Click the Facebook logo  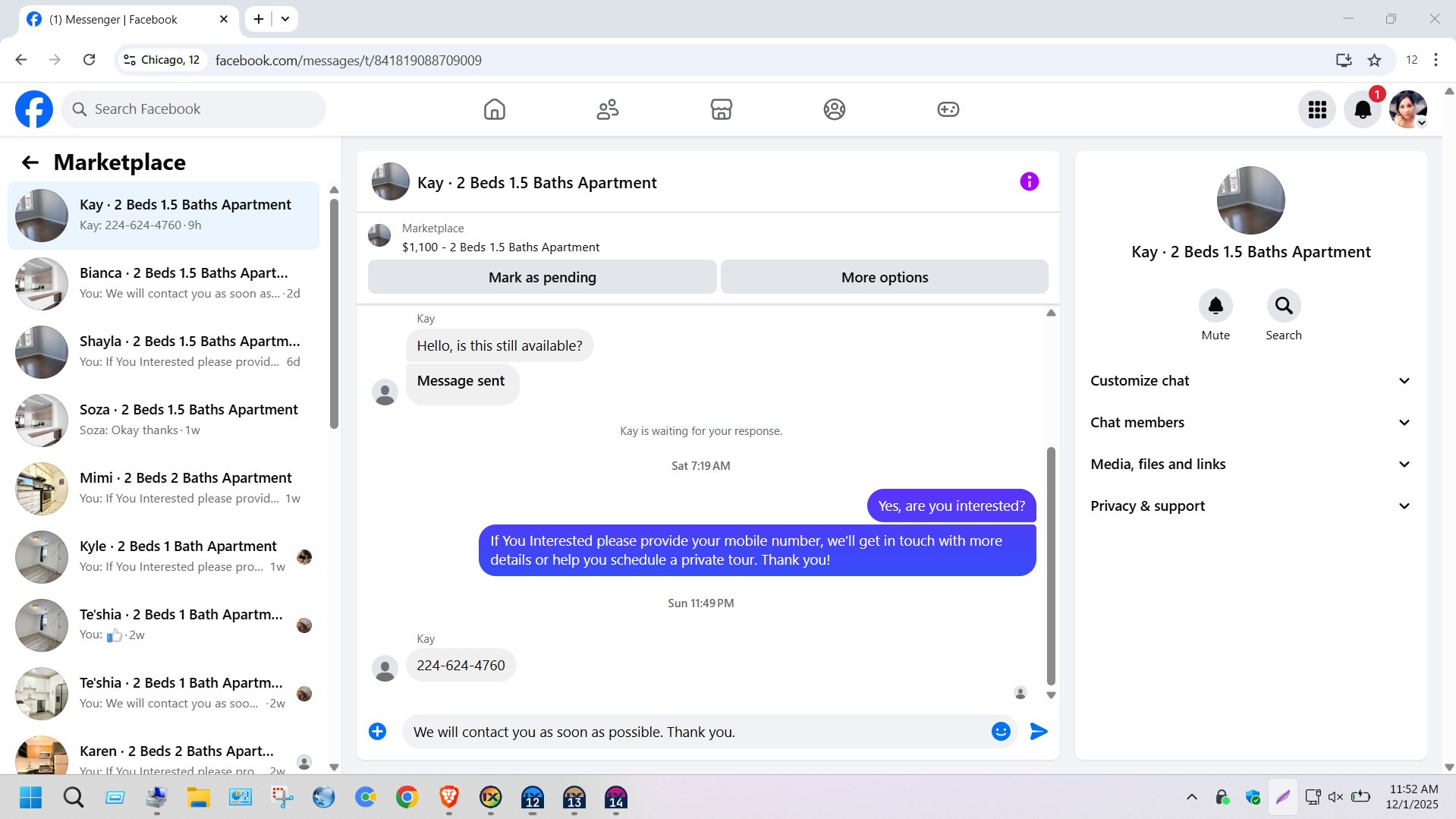[34, 109]
